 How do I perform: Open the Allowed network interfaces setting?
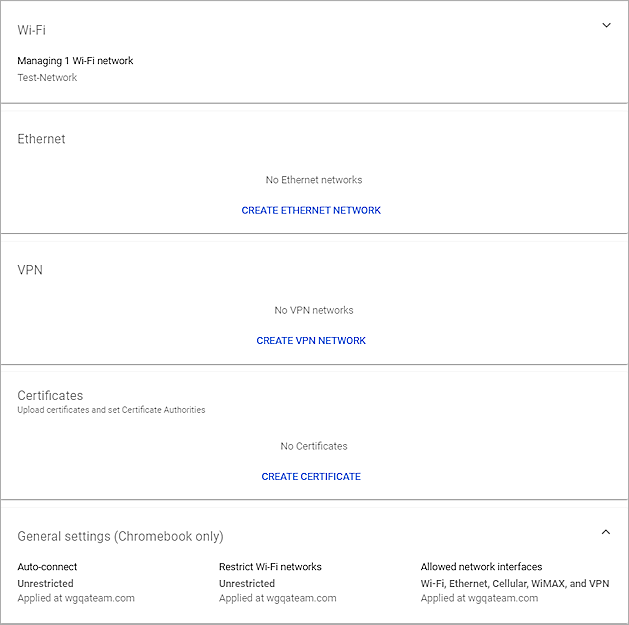tap(481, 567)
